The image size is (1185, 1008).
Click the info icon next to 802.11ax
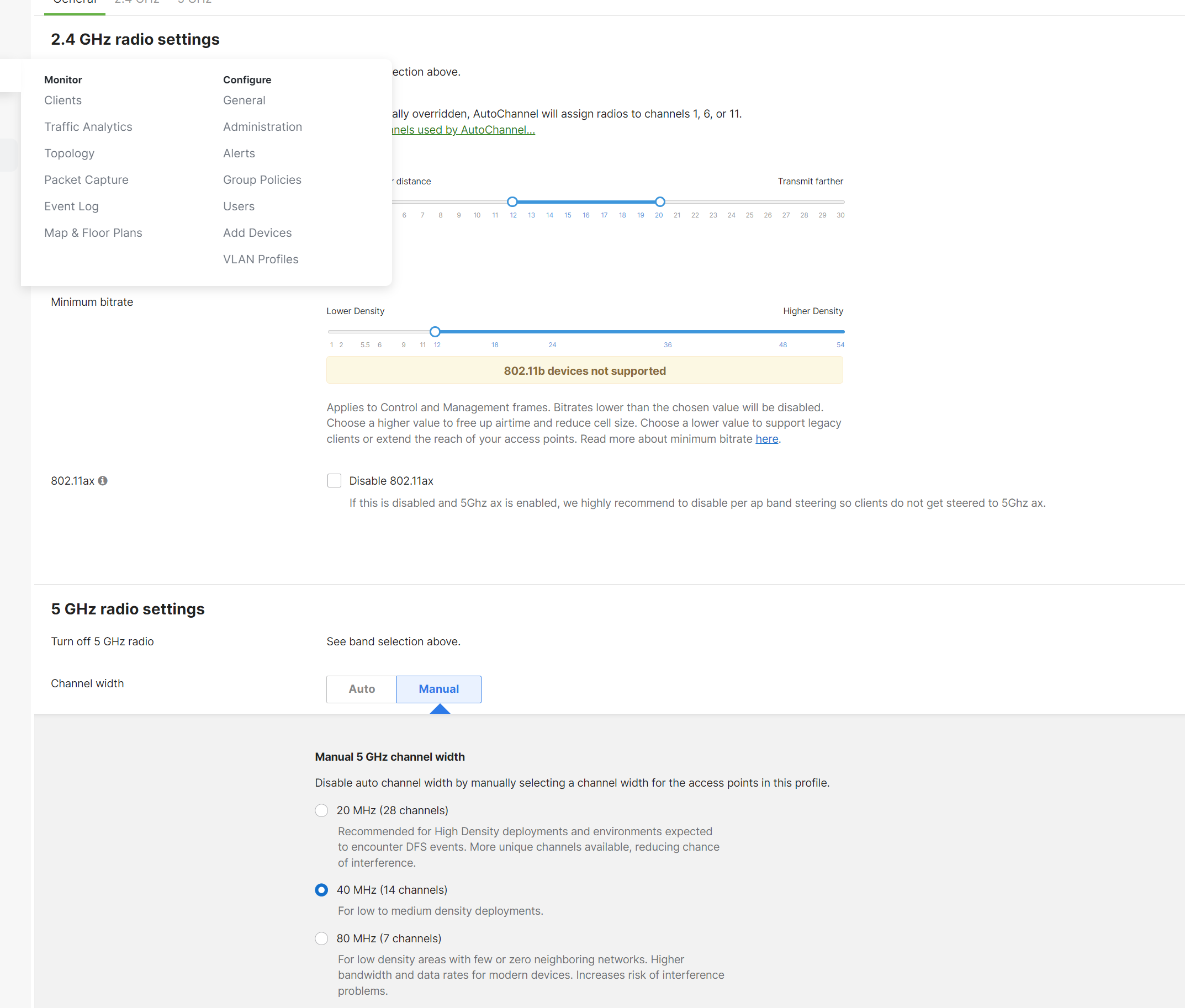tap(103, 481)
